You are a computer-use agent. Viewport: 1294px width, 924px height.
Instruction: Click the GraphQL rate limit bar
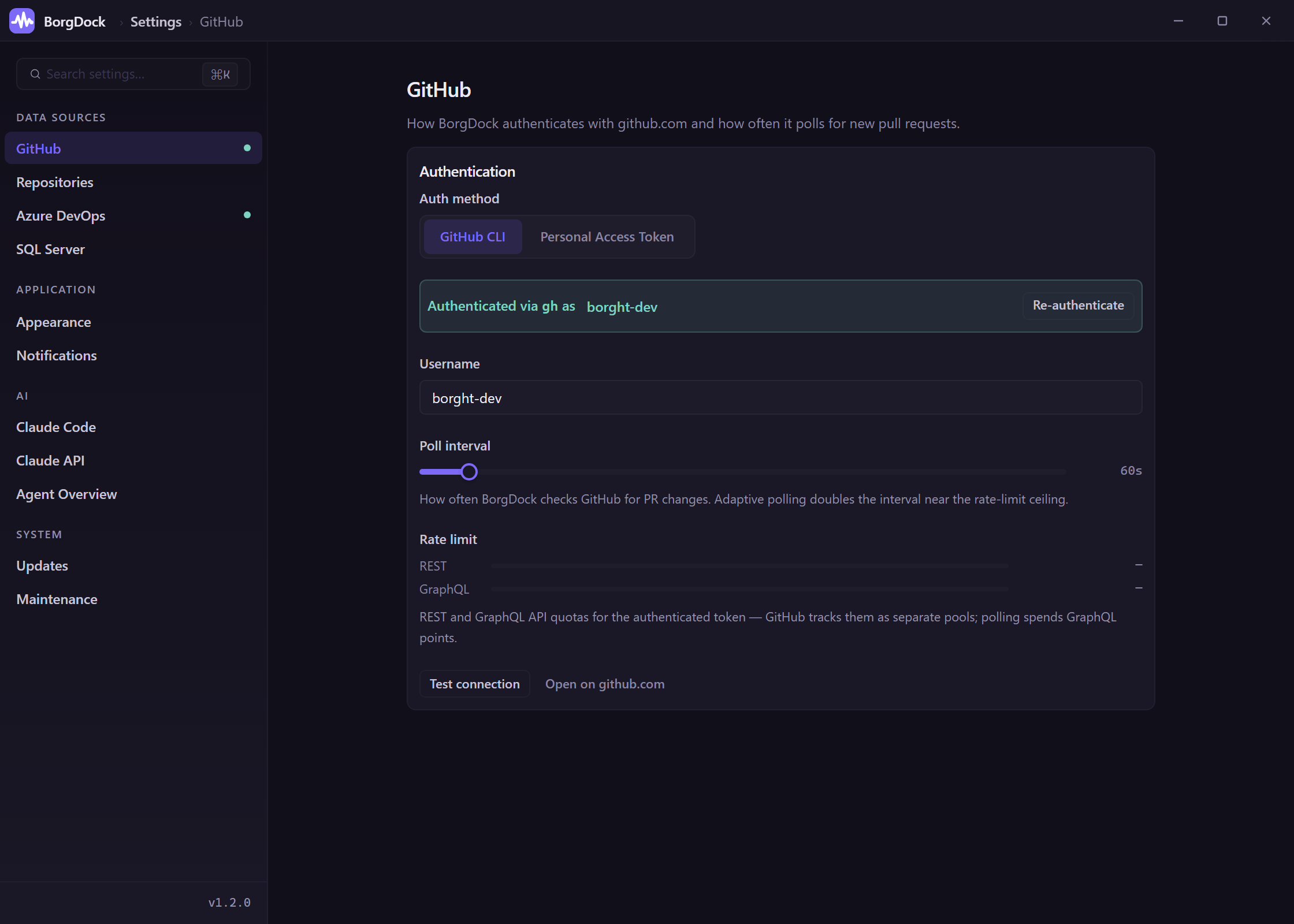pyautogui.click(x=749, y=589)
